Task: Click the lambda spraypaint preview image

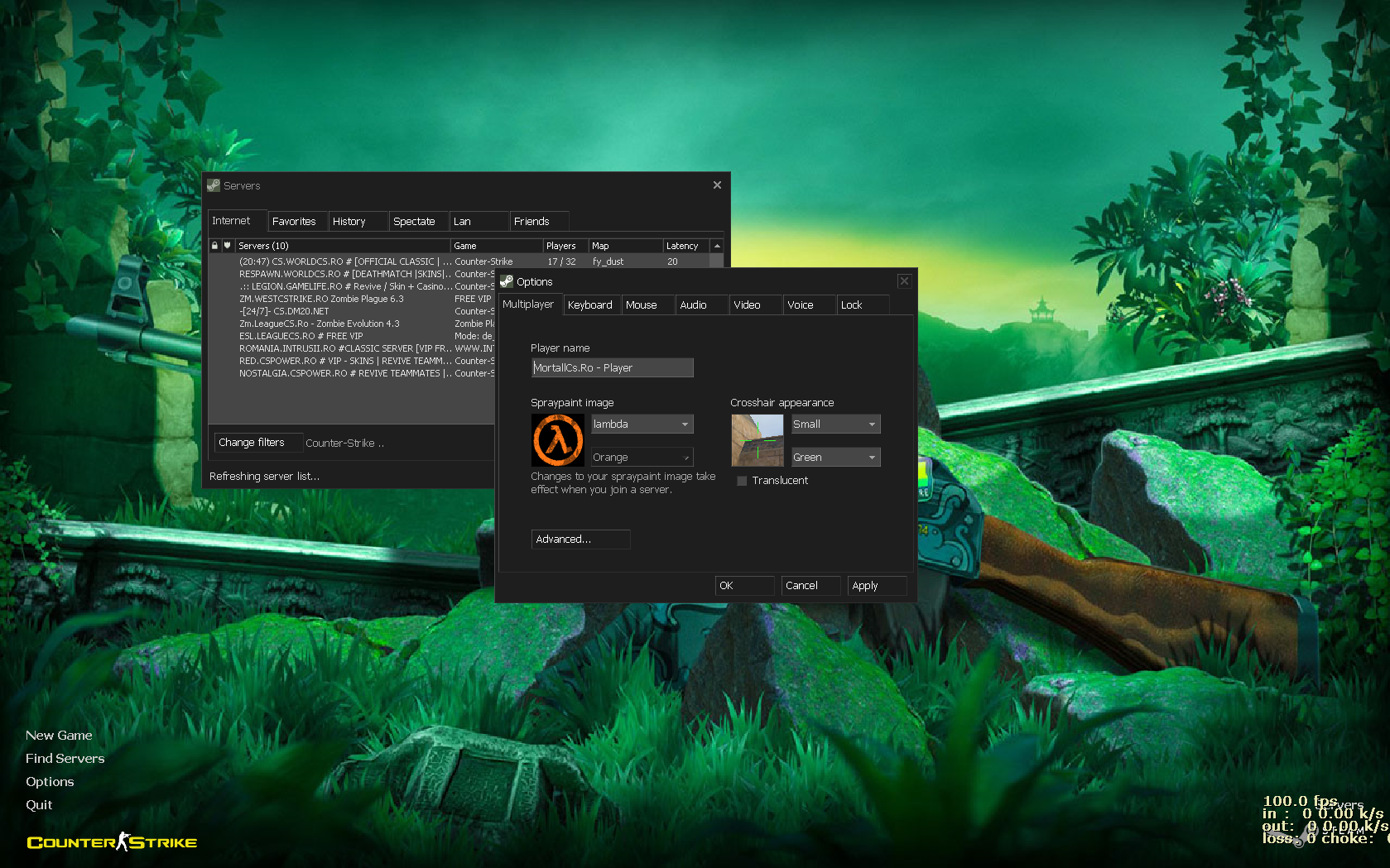Action: pos(557,440)
